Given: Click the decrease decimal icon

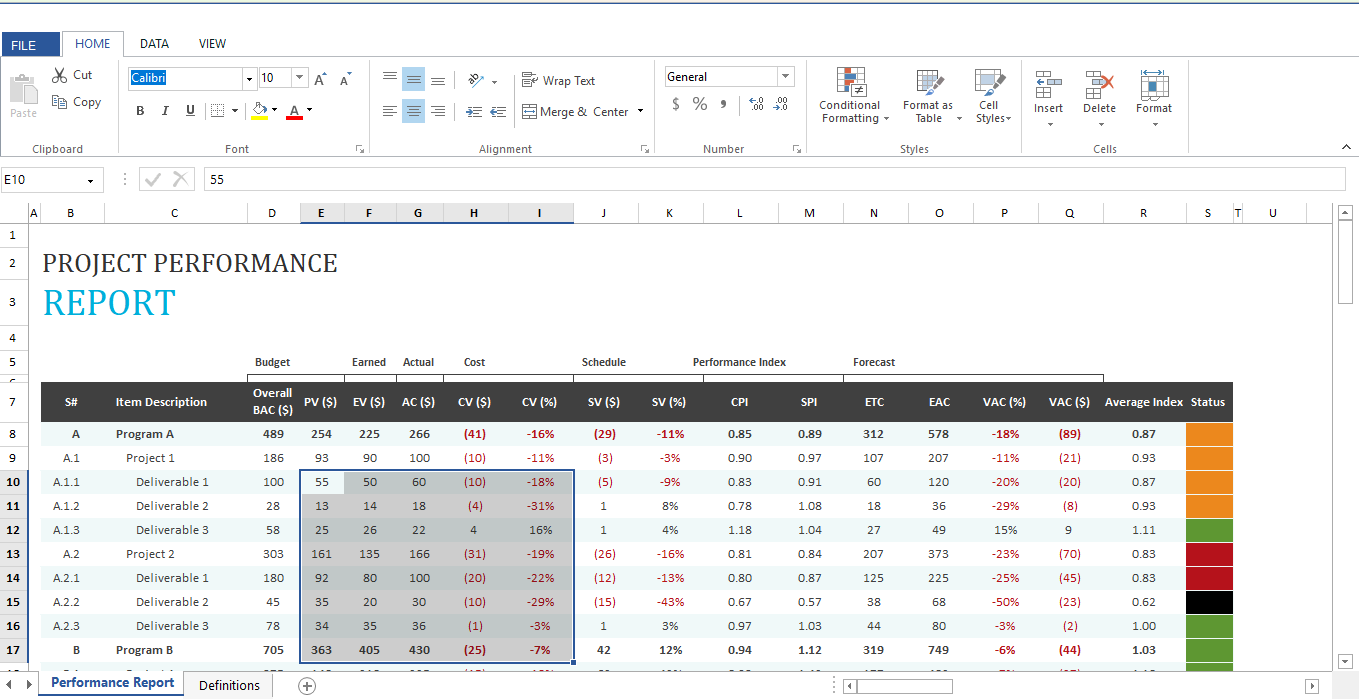Looking at the screenshot, I should [781, 104].
